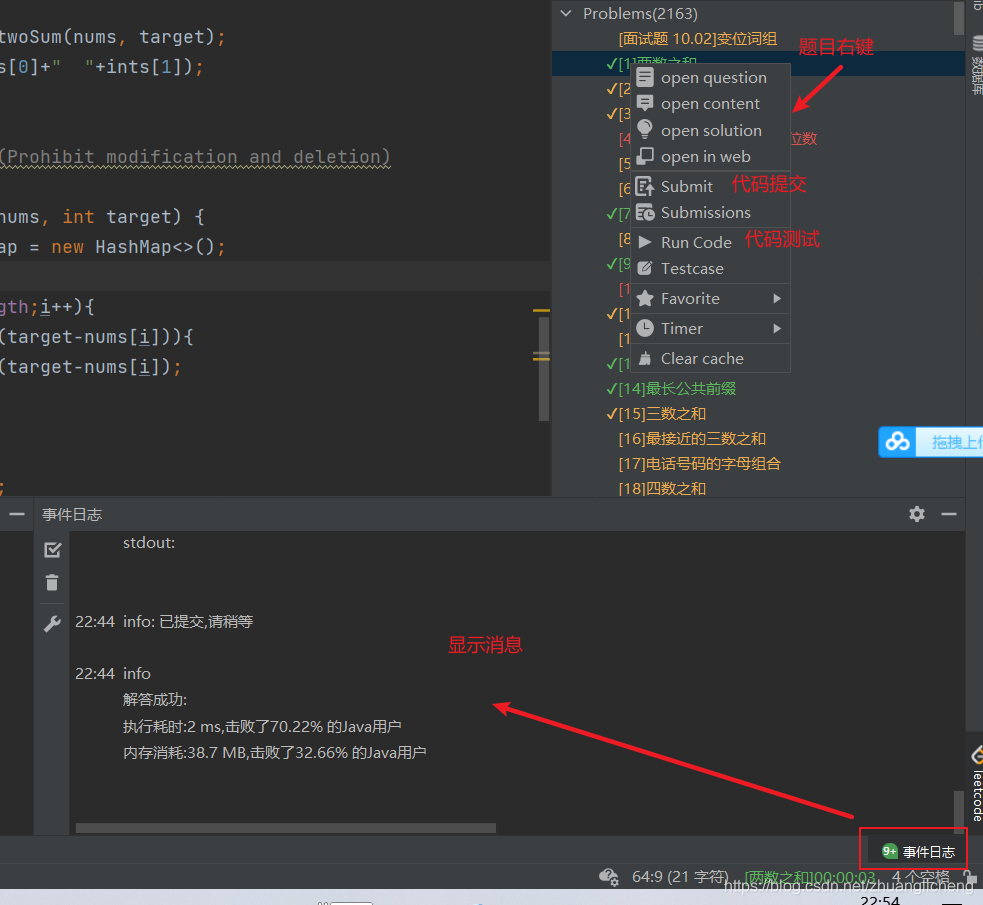983x905 pixels.
Task: Click the lightbulb icon beside open solution
Action: (644, 129)
